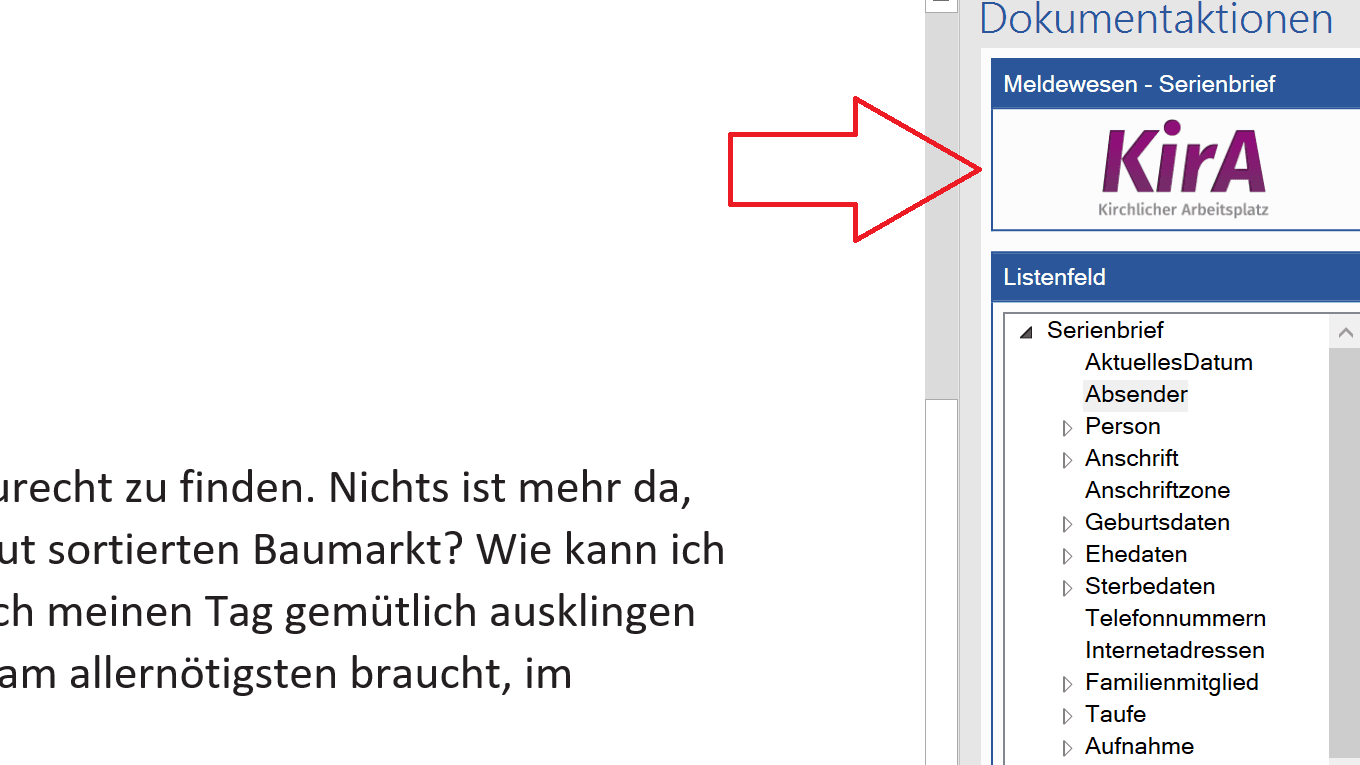Collapse the Serienbrief tree node
The image size is (1360, 765).
1026,331
